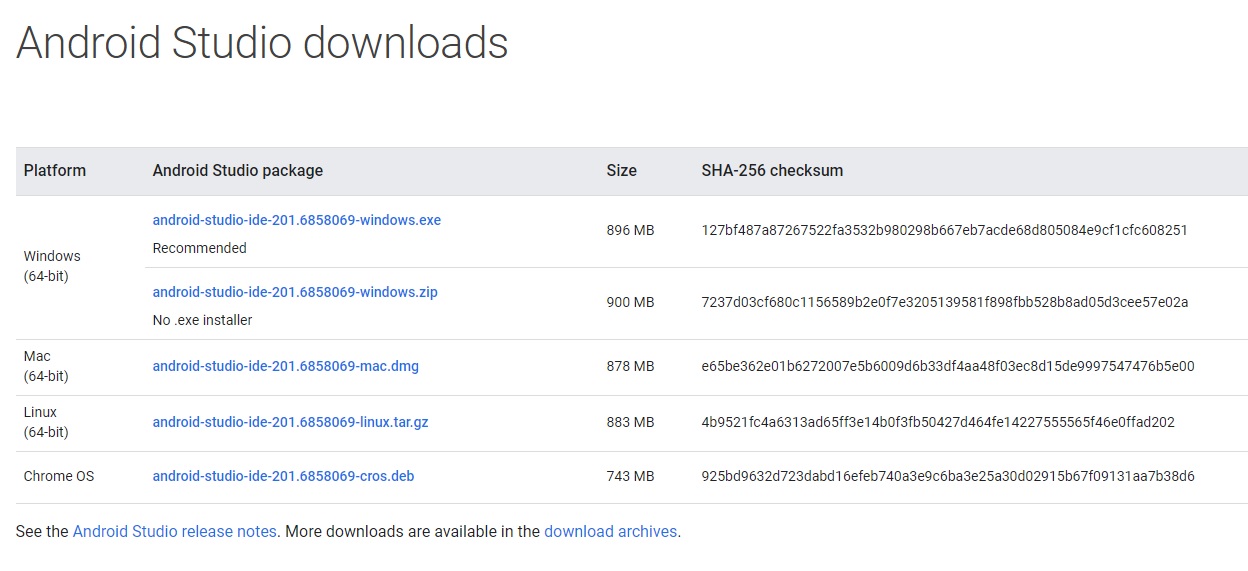Click the Size column header
Viewport: 1248px width, 571px height.
621,171
